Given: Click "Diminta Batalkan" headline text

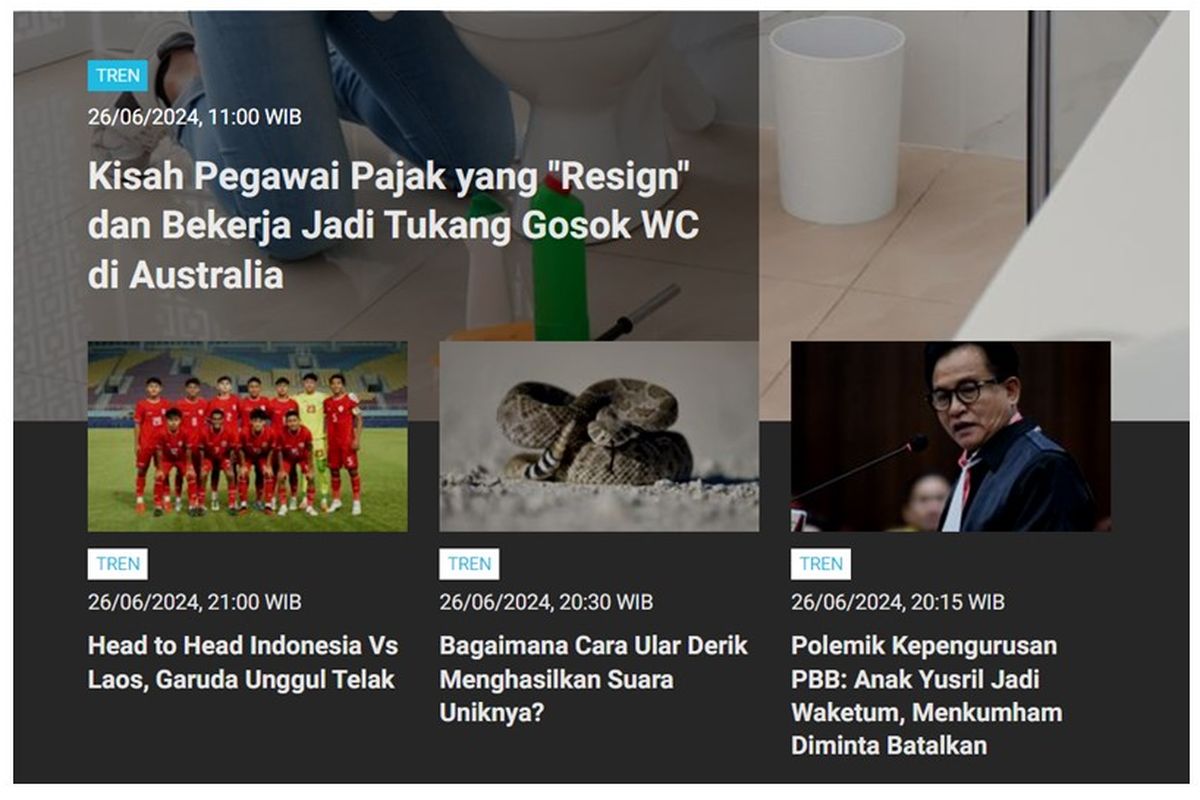Looking at the screenshot, I should point(889,746).
